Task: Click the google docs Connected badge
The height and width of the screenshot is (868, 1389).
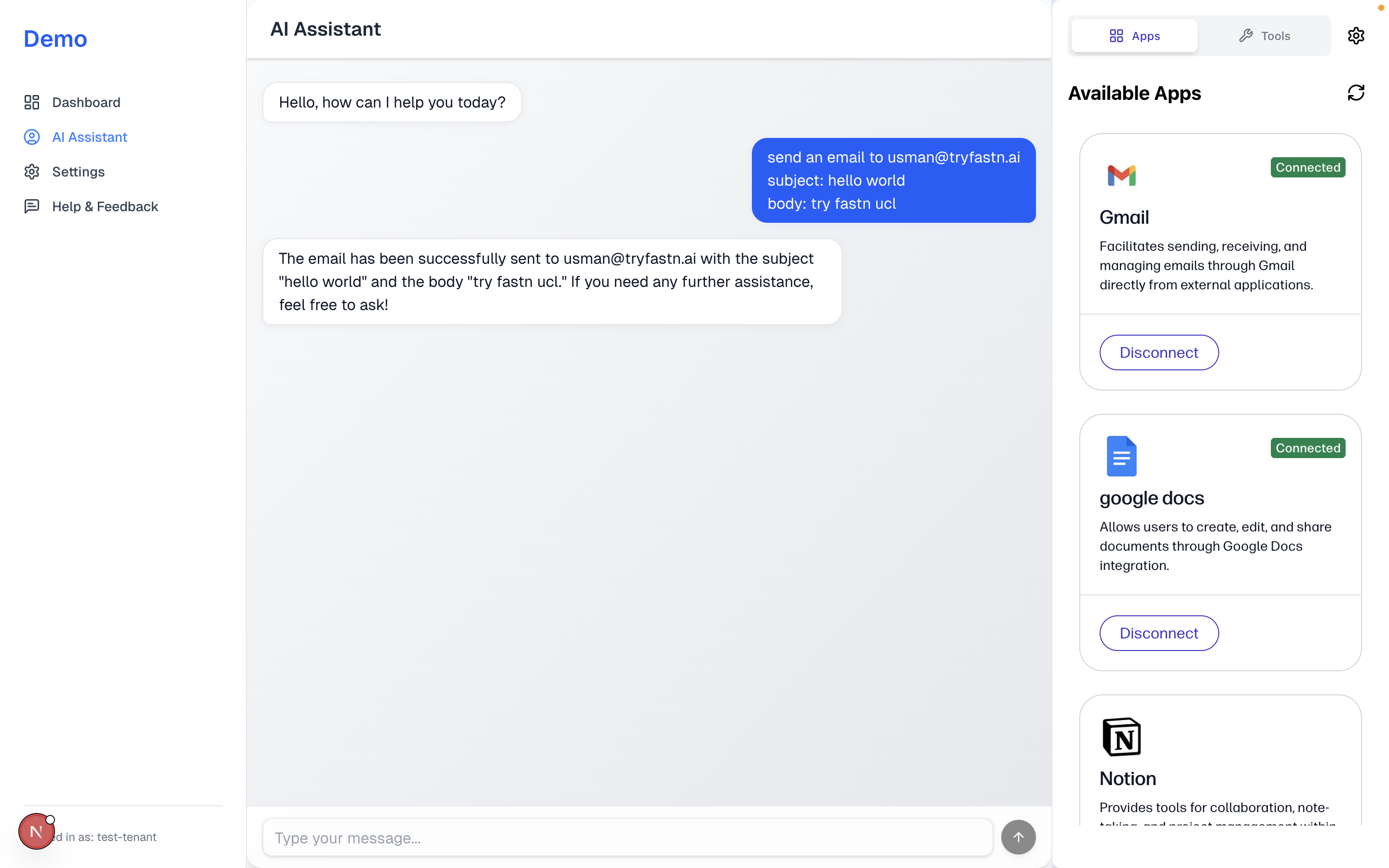Action: click(x=1307, y=448)
